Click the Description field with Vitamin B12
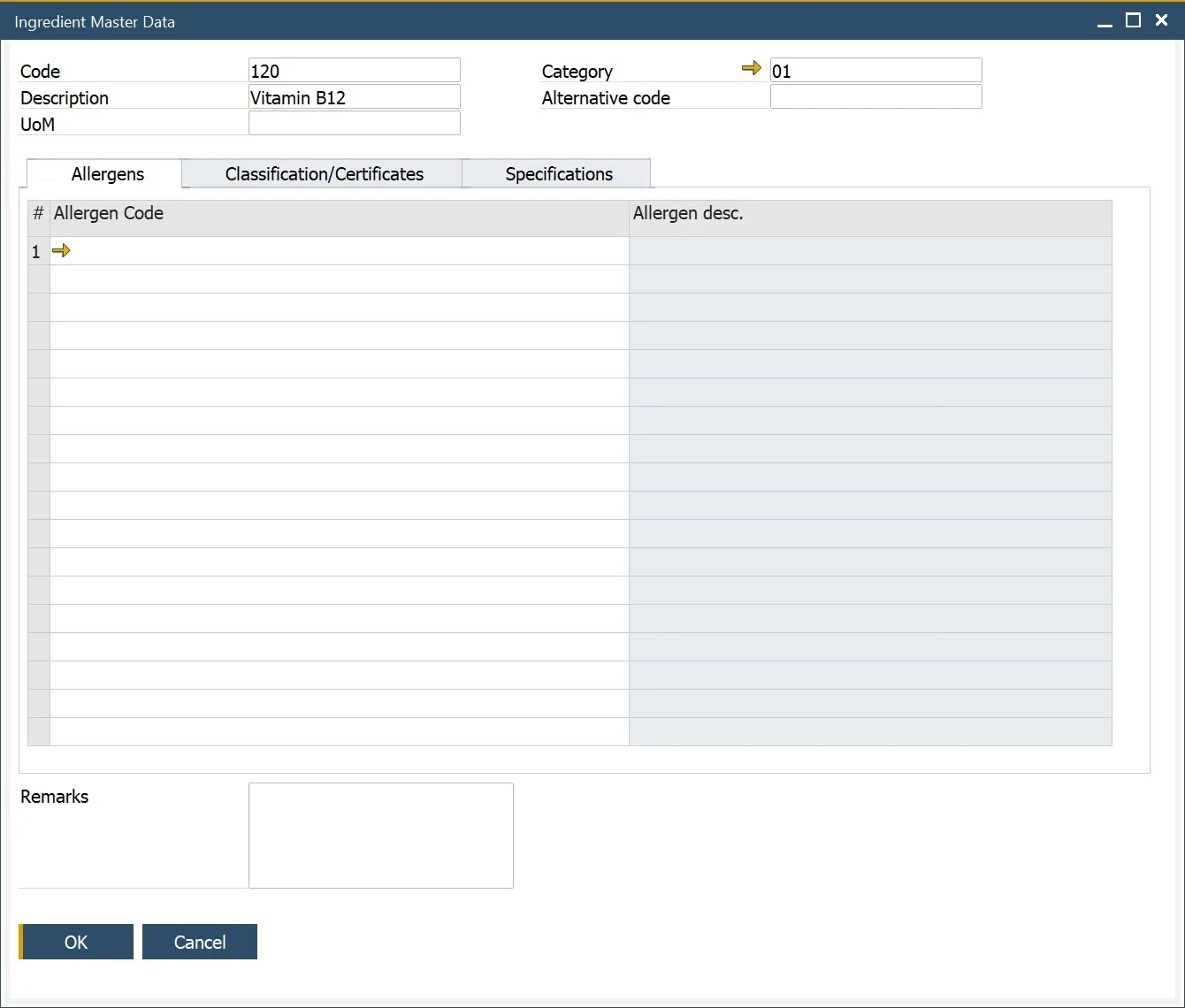The image size is (1185, 1008). [x=354, y=97]
